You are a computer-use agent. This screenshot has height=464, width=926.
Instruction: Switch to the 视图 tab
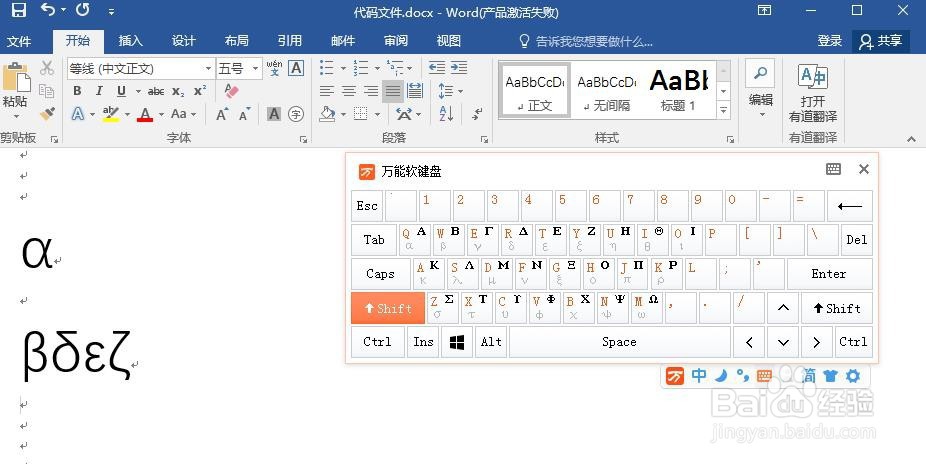(x=449, y=41)
